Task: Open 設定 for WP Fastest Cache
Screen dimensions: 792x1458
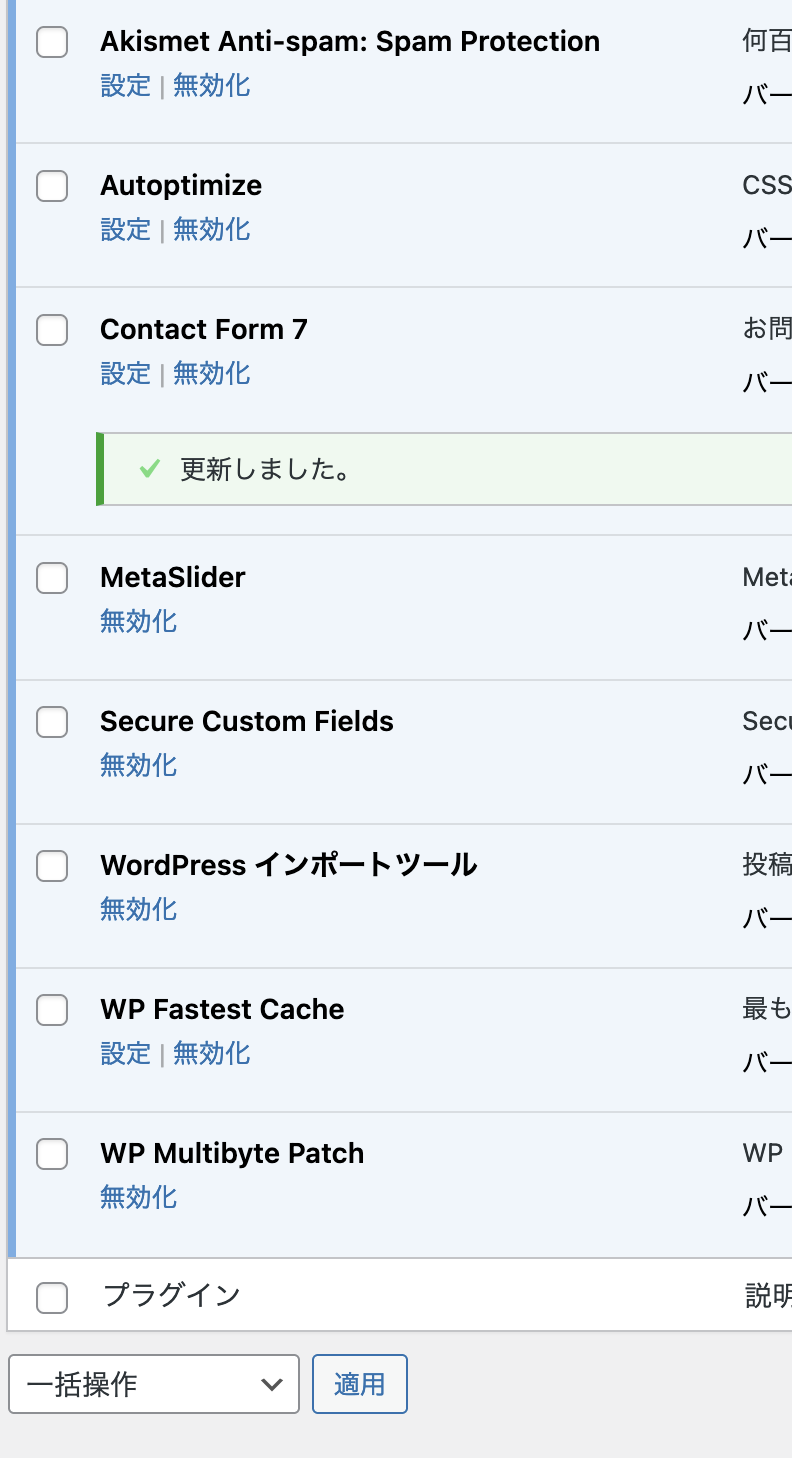Action: pos(125,1054)
